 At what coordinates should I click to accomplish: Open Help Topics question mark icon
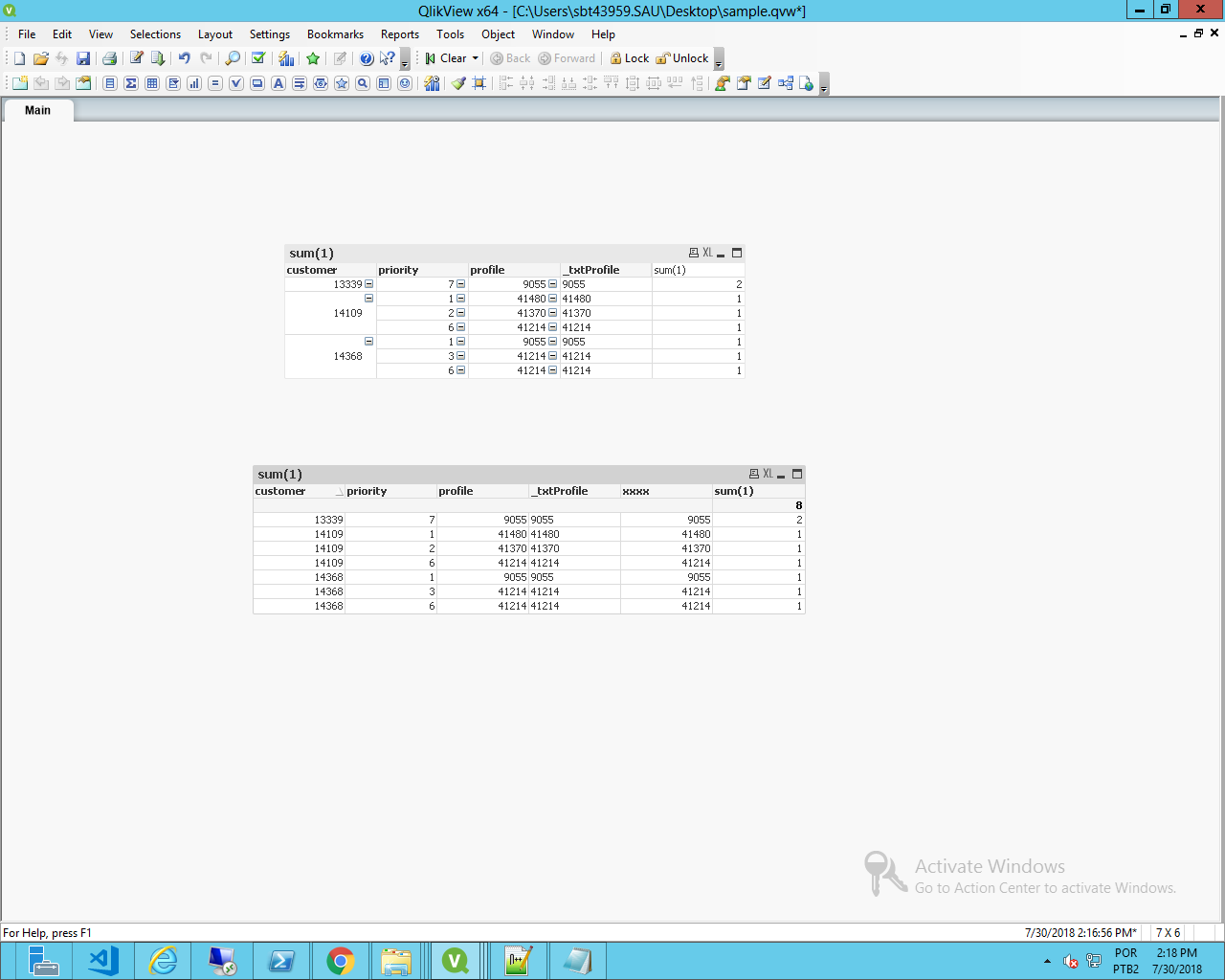tap(367, 58)
